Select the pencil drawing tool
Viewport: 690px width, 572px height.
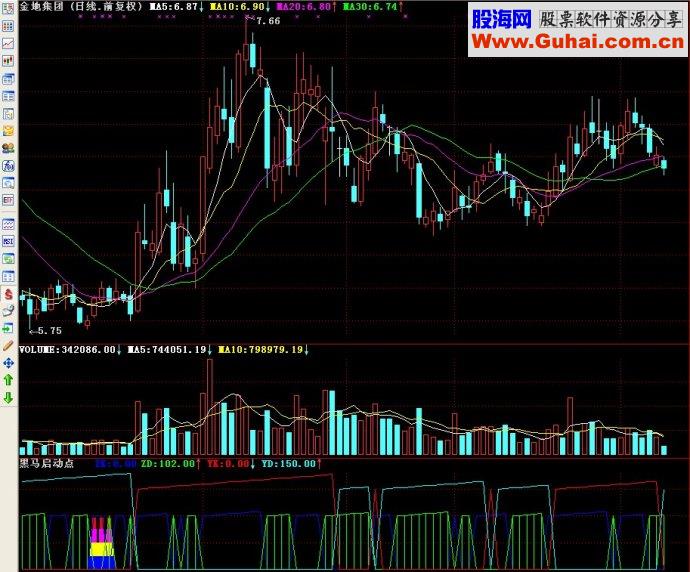[x=8, y=345]
